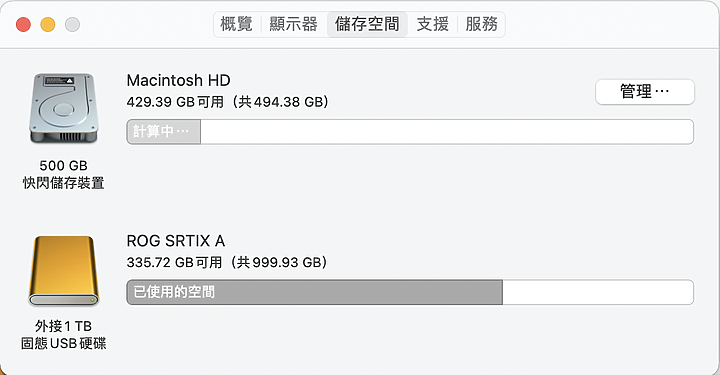Open the 顯示器 tab

[x=293, y=24]
